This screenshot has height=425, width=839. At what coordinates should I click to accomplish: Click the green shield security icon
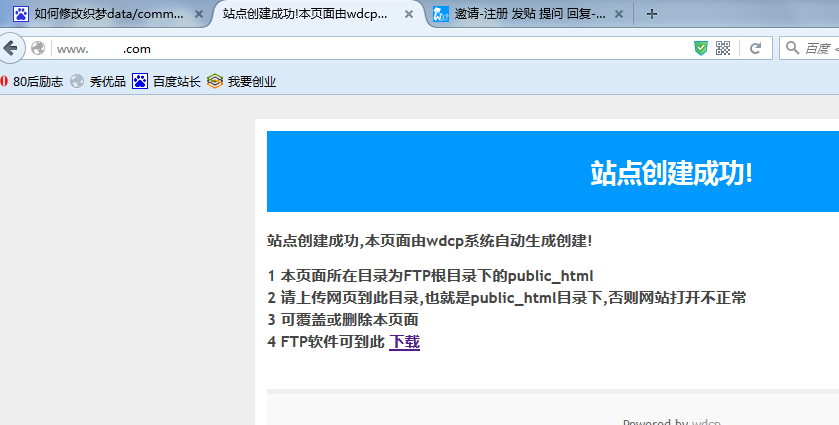[x=701, y=48]
